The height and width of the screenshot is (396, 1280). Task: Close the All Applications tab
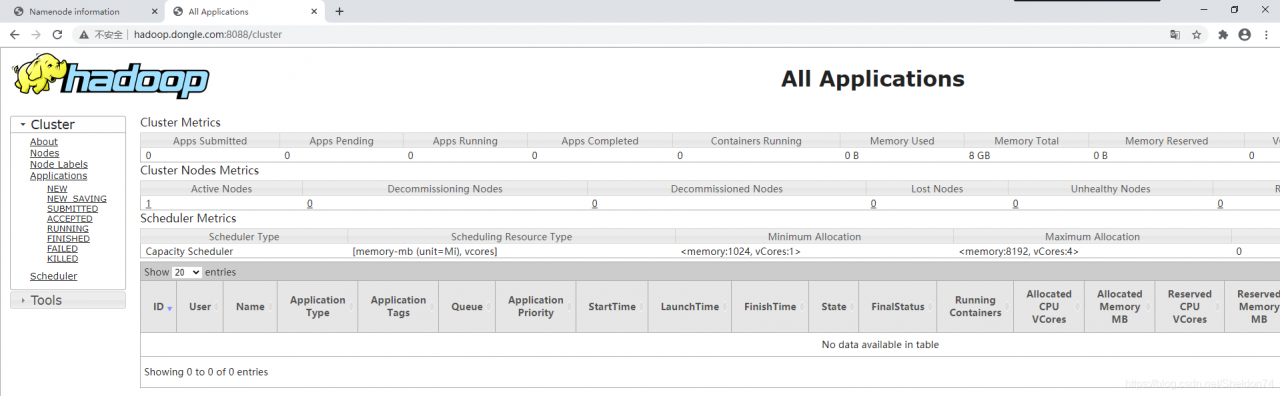click(x=313, y=11)
